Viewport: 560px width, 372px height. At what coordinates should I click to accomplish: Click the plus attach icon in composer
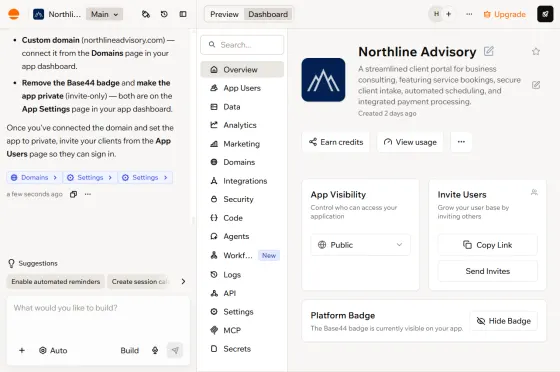[22, 351]
